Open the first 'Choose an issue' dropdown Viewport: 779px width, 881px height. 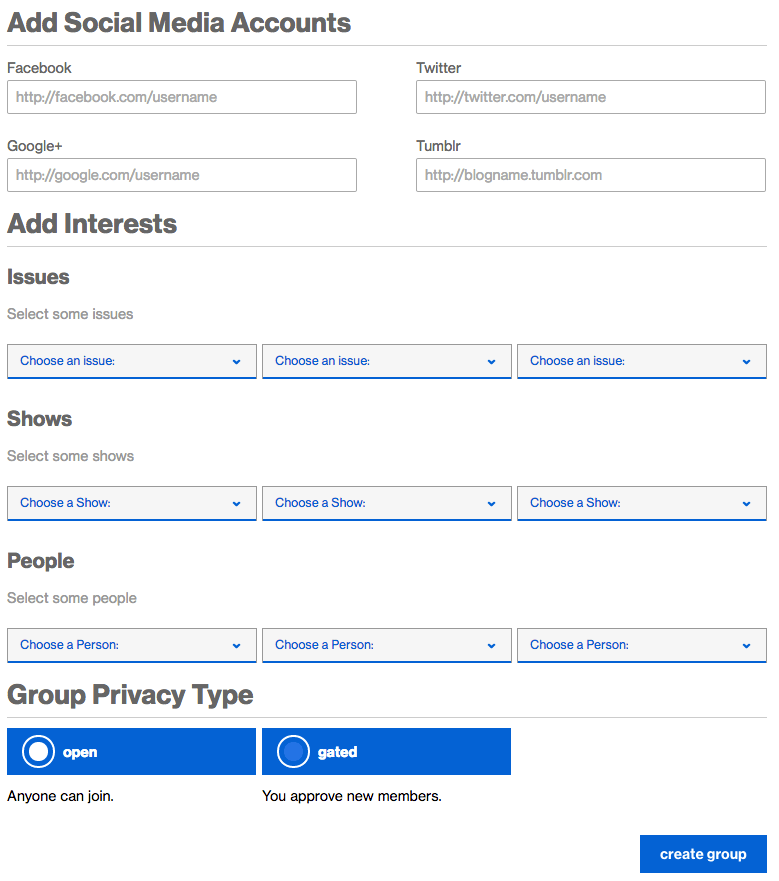coord(131,361)
